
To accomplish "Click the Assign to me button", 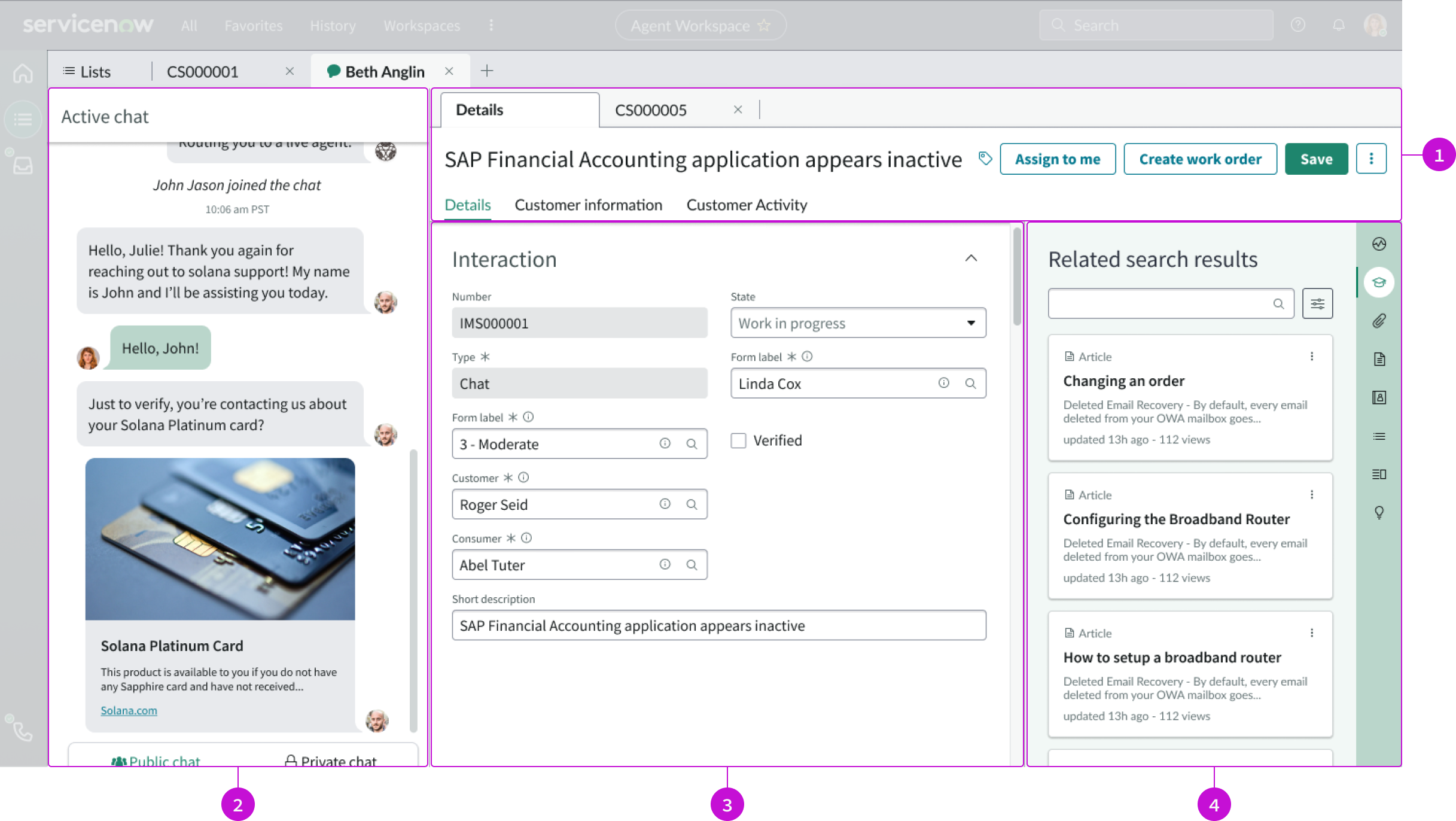I will click(x=1058, y=159).
